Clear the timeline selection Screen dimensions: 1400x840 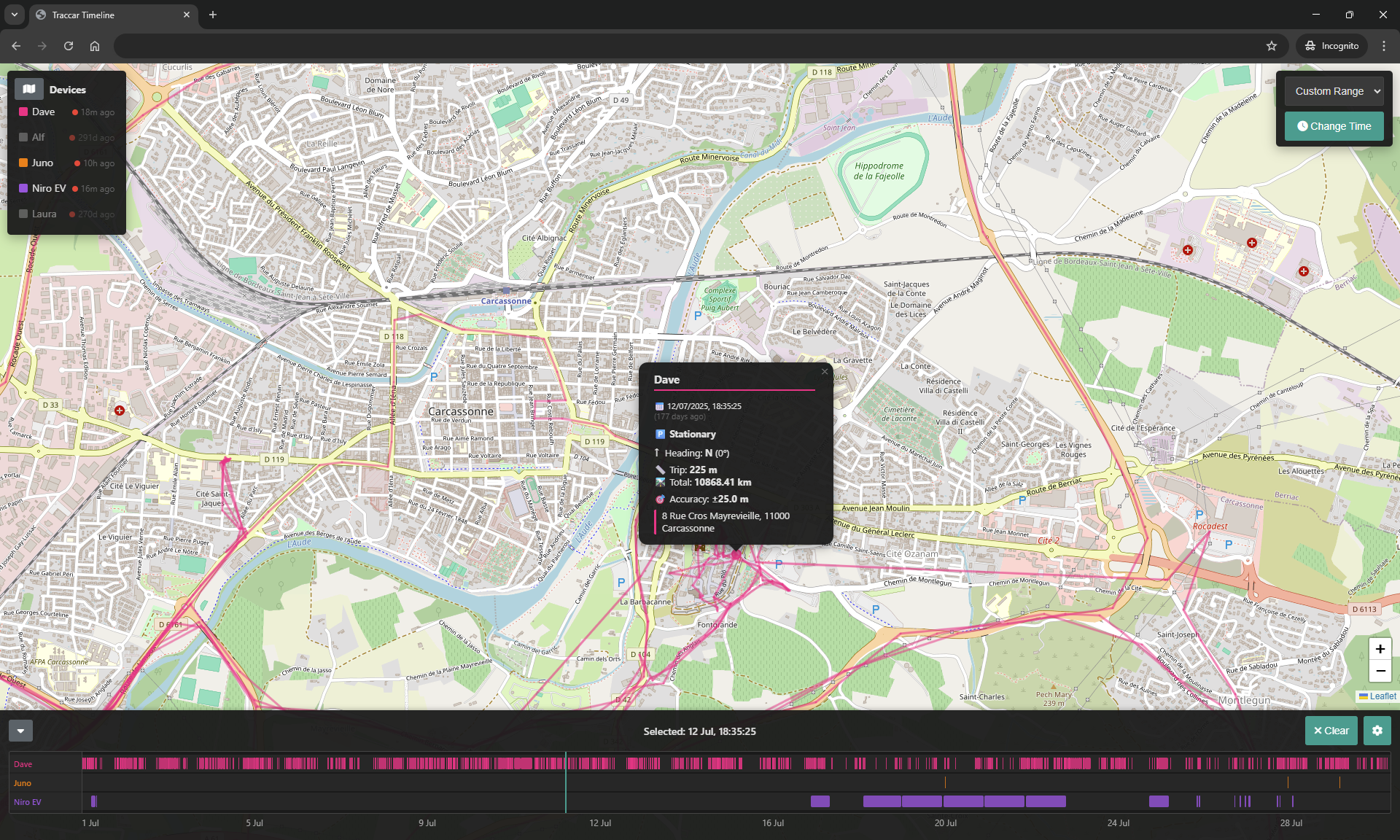coord(1331,731)
